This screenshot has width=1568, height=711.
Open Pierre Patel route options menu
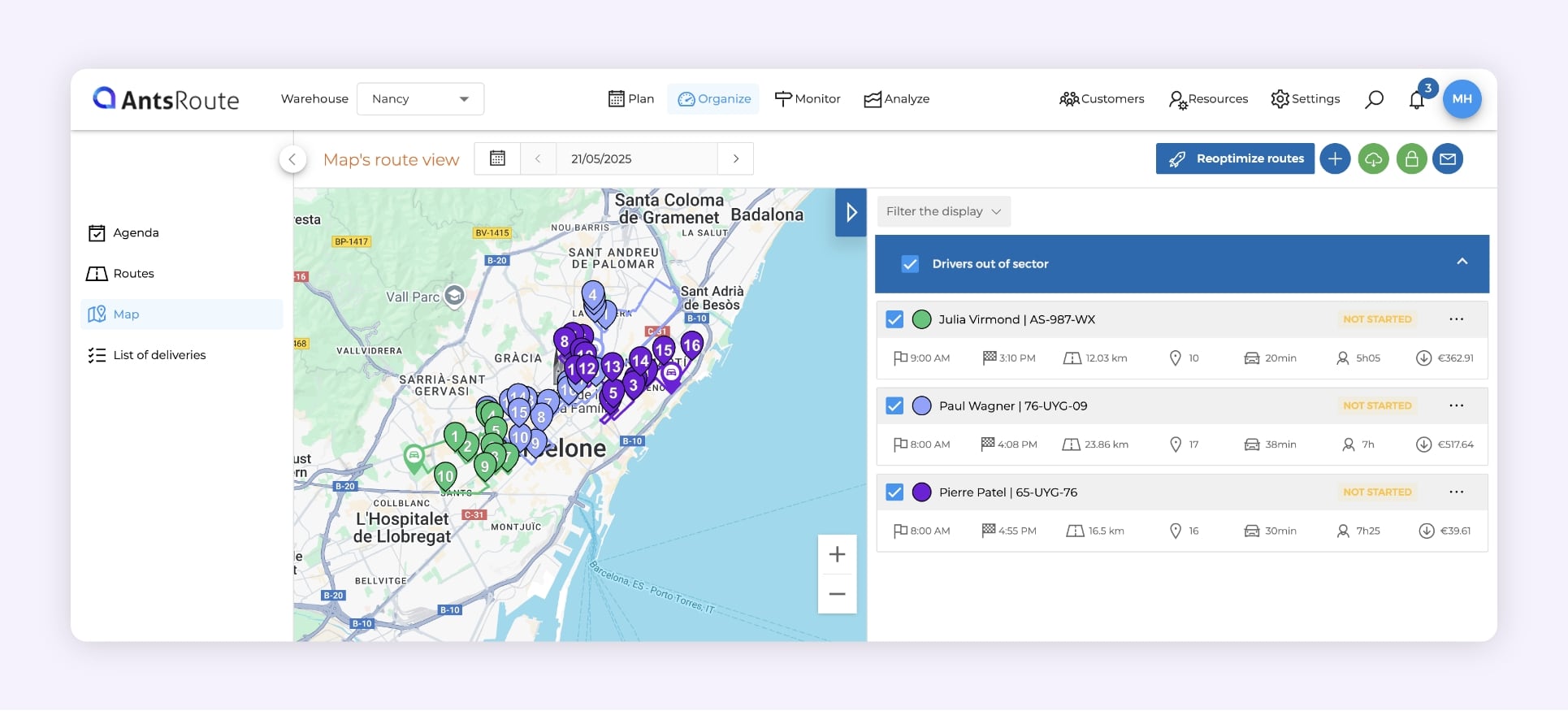[x=1456, y=492]
